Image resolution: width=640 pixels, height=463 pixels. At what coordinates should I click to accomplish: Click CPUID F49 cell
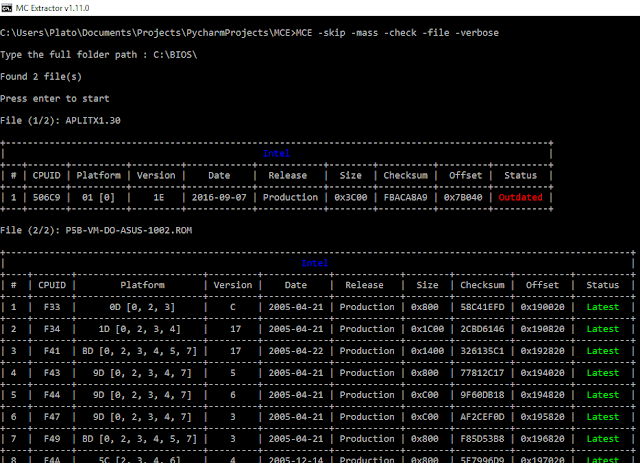[x=52, y=439]
